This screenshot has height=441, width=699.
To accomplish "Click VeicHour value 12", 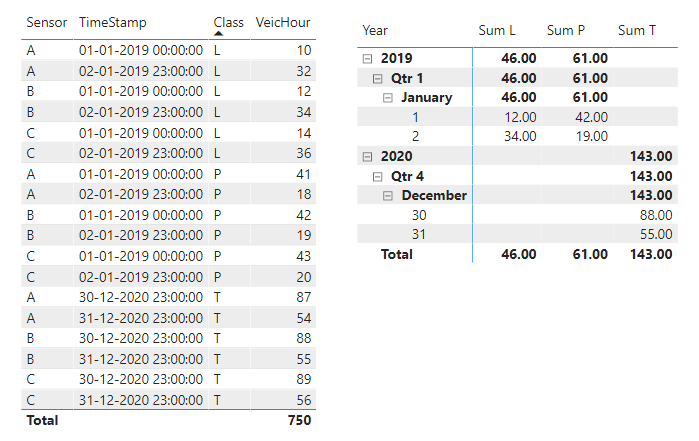I will pyautogui.click(x=304, y=91).
